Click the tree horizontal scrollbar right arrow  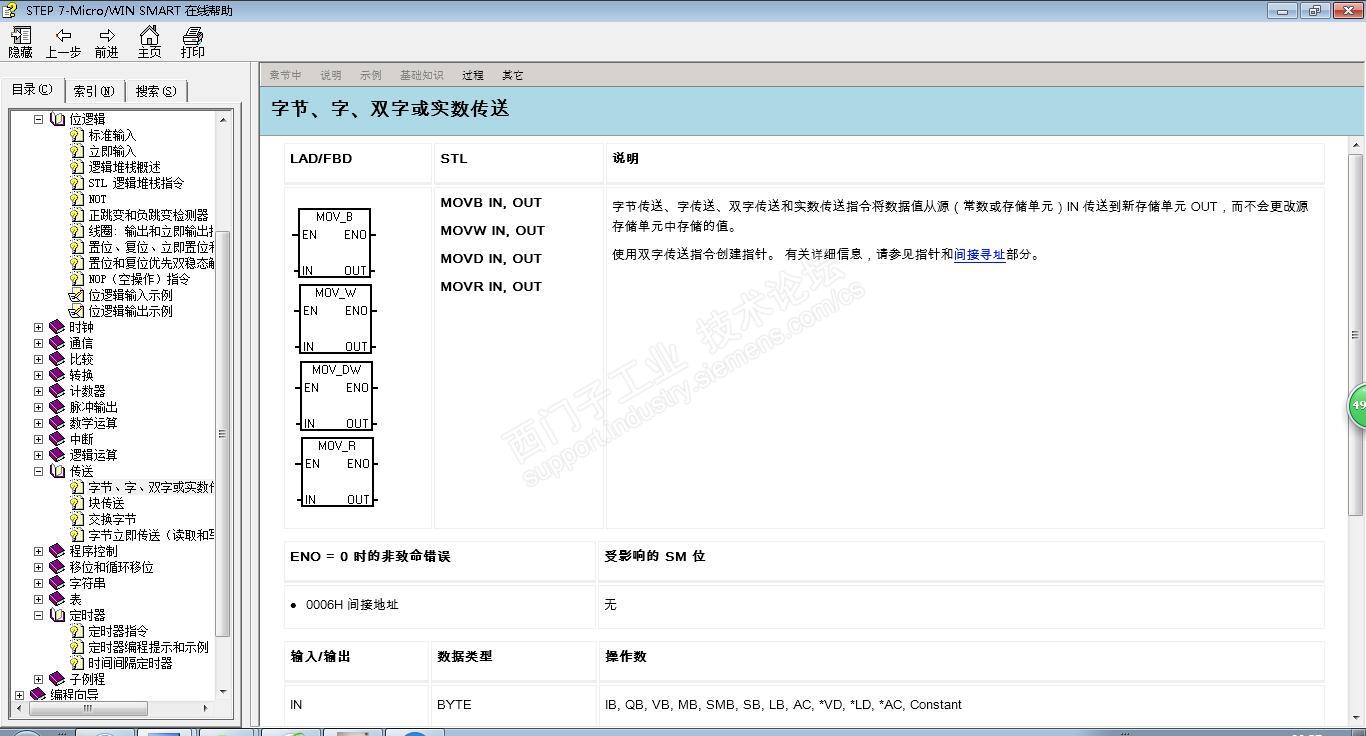coord(206,708)
